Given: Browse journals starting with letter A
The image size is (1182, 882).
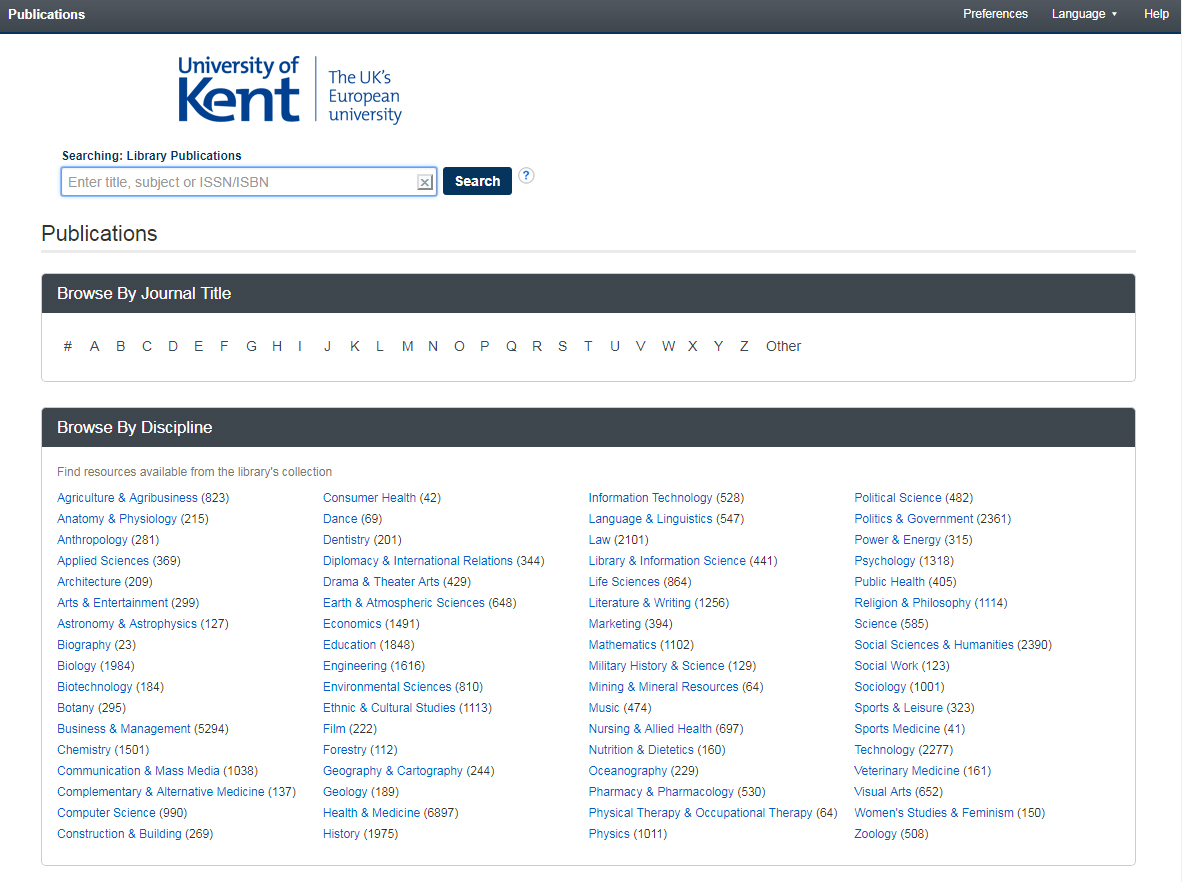Looking at the screenshot, I should coord(94,346).
